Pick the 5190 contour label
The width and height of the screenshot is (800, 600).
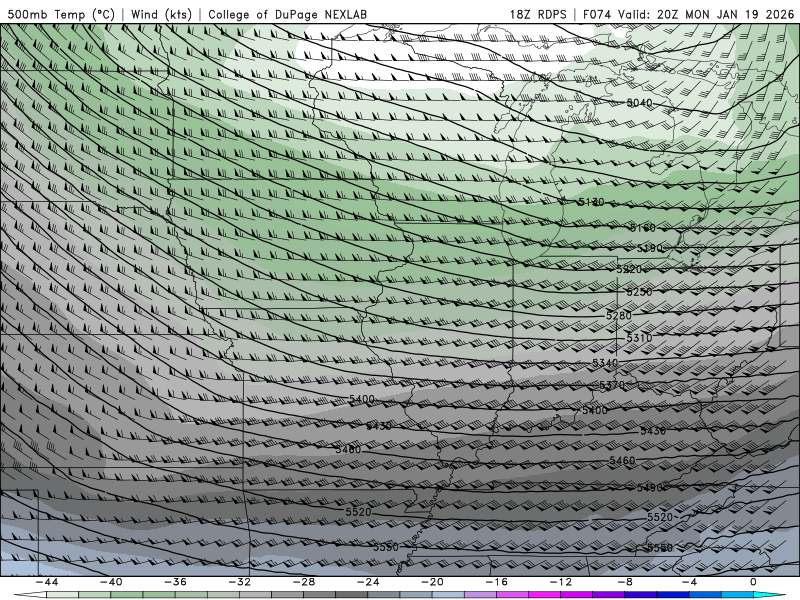point(650,248)
